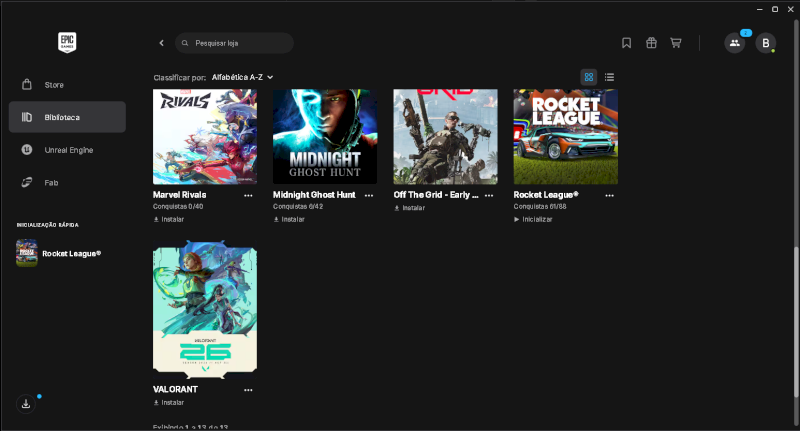The height and width of the screenshot is (431, 800).
Task: Focus the Pesquisar loja search field
Action: click(x=234, y=43)
